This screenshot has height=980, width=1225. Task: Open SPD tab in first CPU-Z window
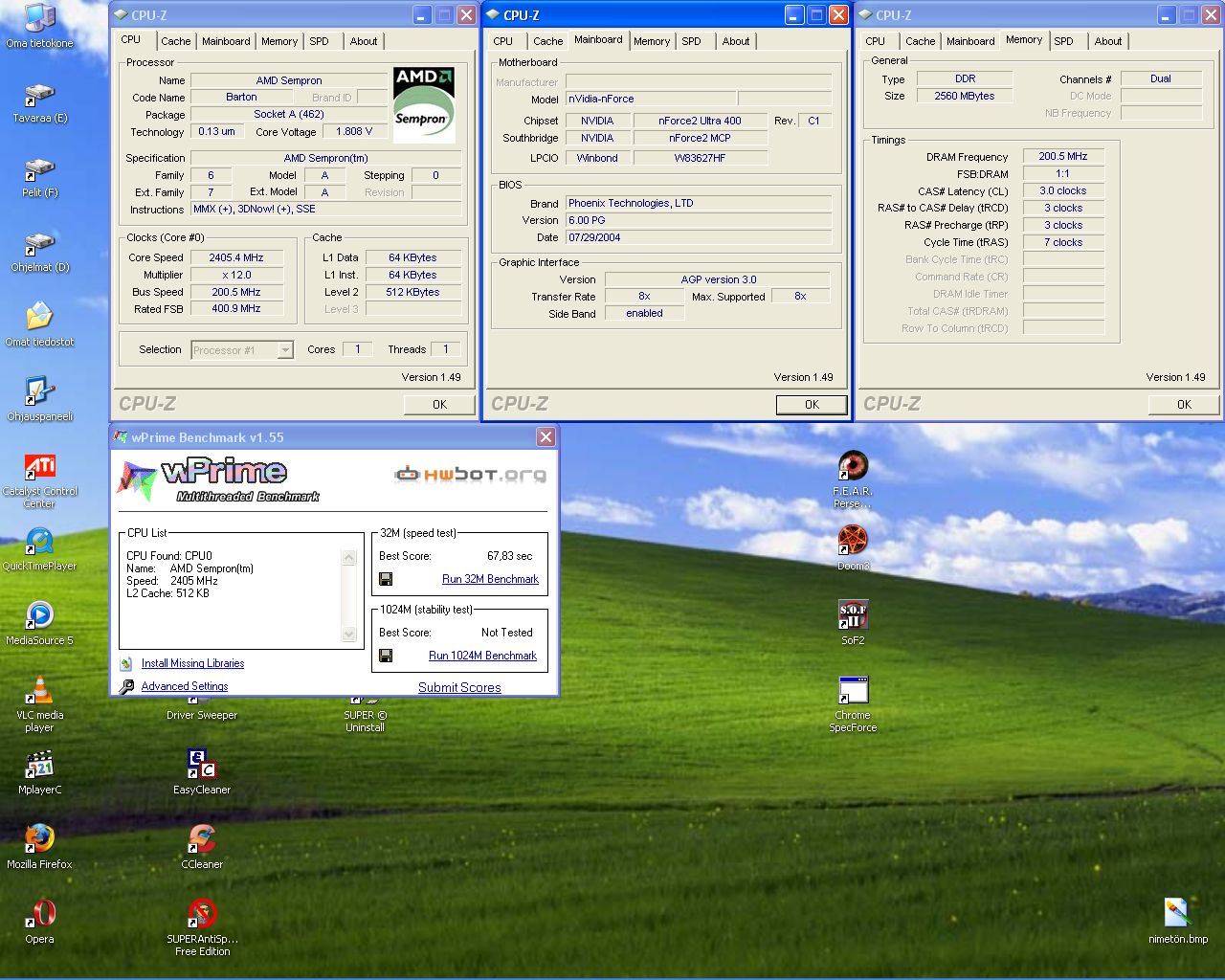[x=320, y=41]
